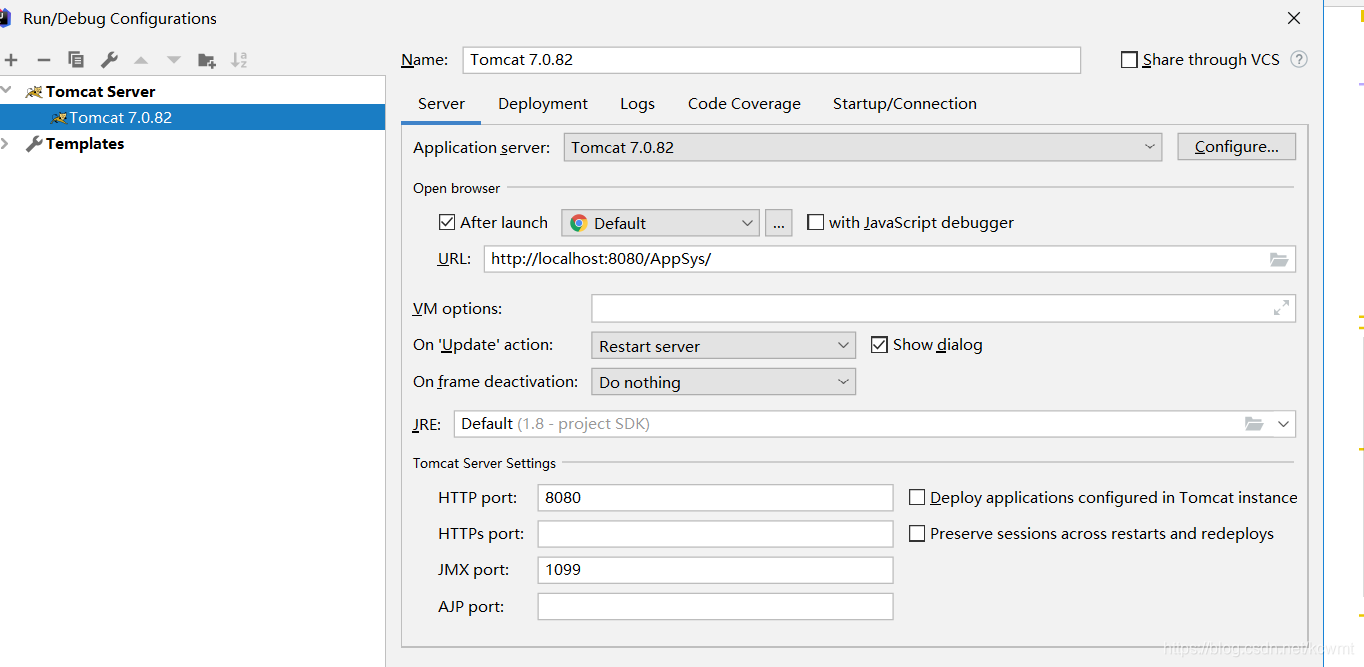This screenshot has width=1364, height=667.
Task: Click the IntelliJ icon in the title bar
Action: coord(5,18)
